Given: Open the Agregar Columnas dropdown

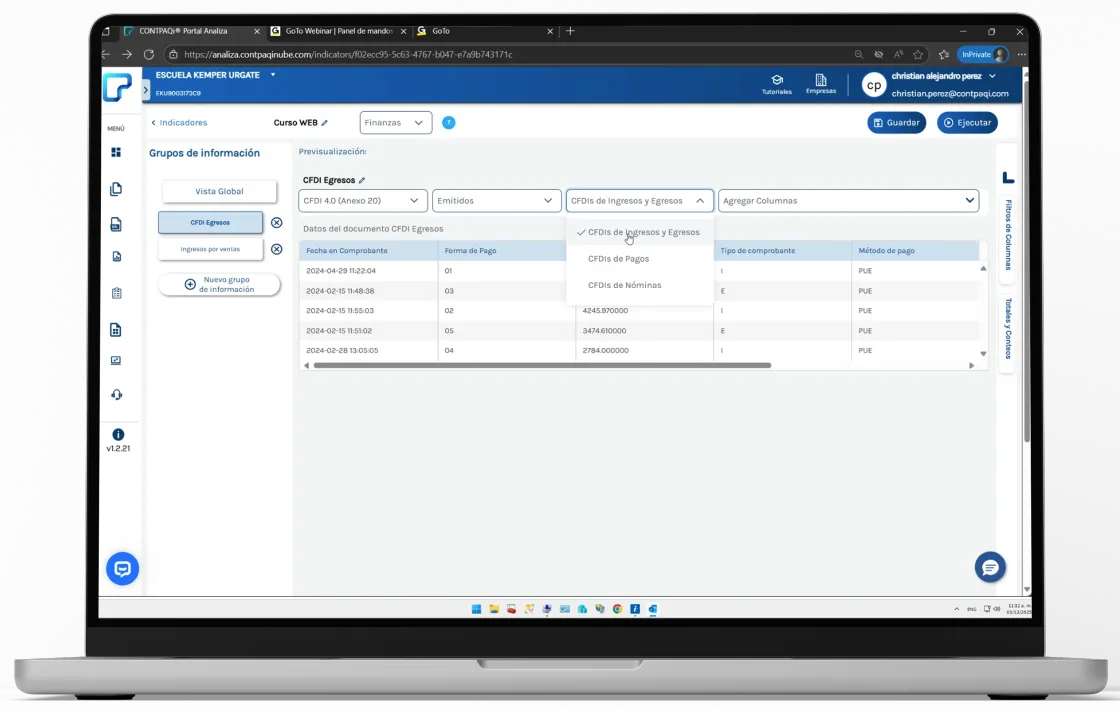Looking at the screenshot, I should tap(849, 201).
